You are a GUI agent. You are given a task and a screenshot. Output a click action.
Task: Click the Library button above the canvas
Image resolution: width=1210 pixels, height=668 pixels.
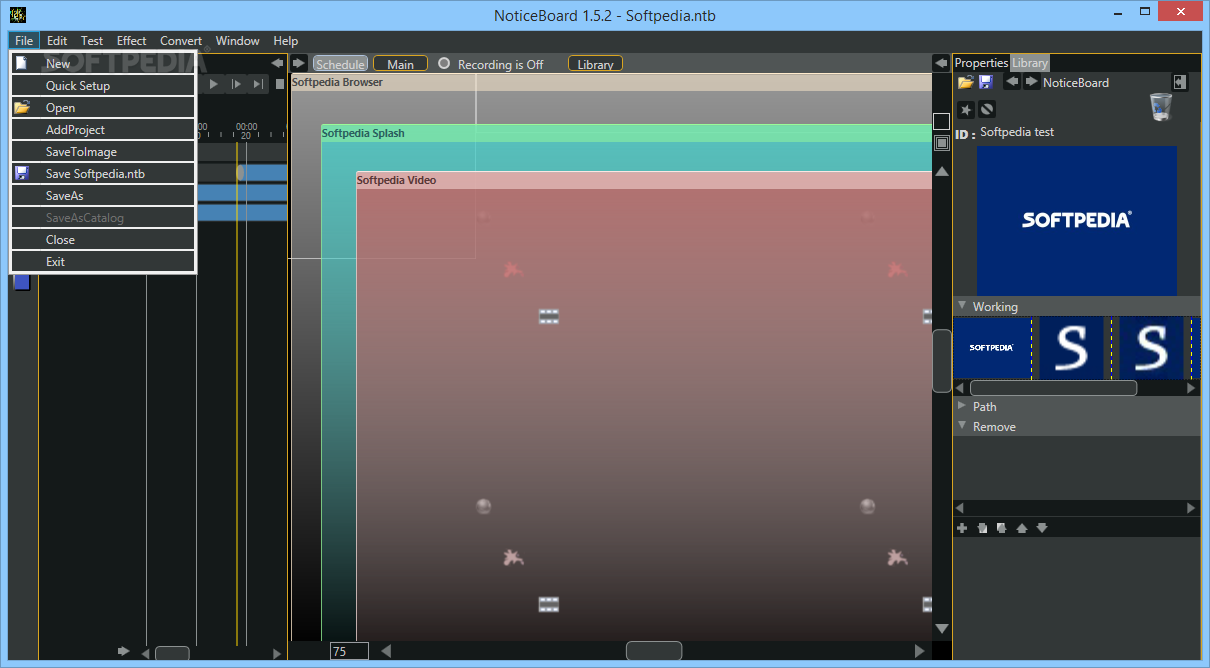(x=595, y=64)
